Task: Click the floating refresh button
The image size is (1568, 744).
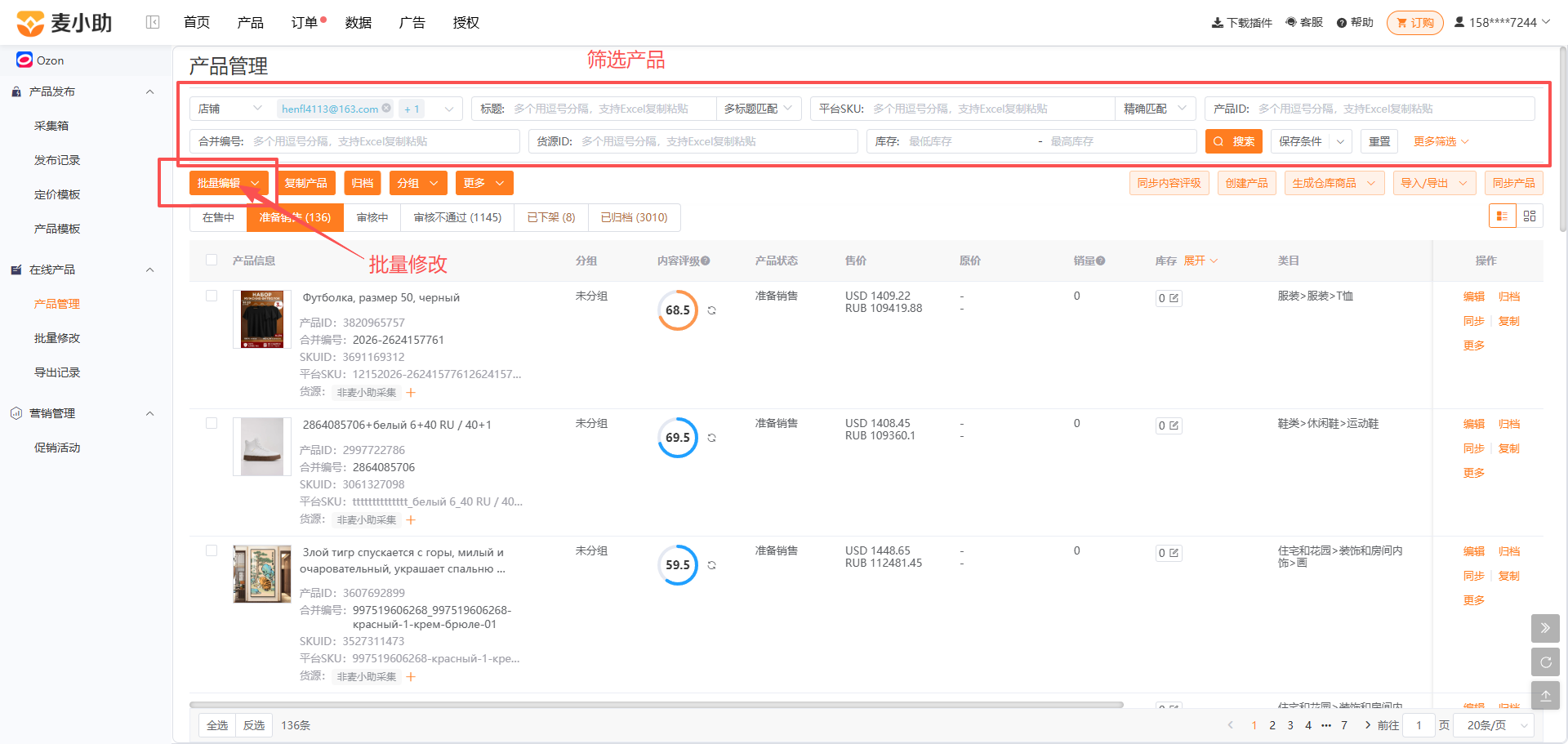Action: (1545, 662)
